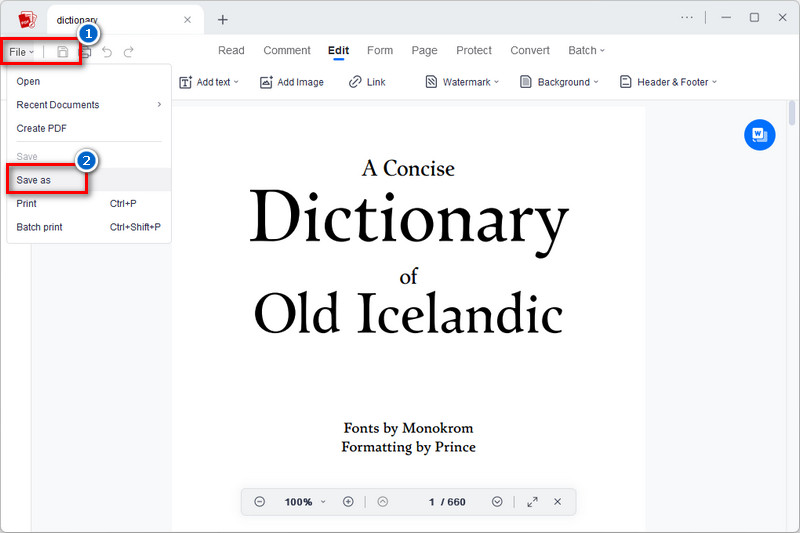Open the Background dropdown
The height and width of the screenshot is (533, 800).
pos(559,82)
